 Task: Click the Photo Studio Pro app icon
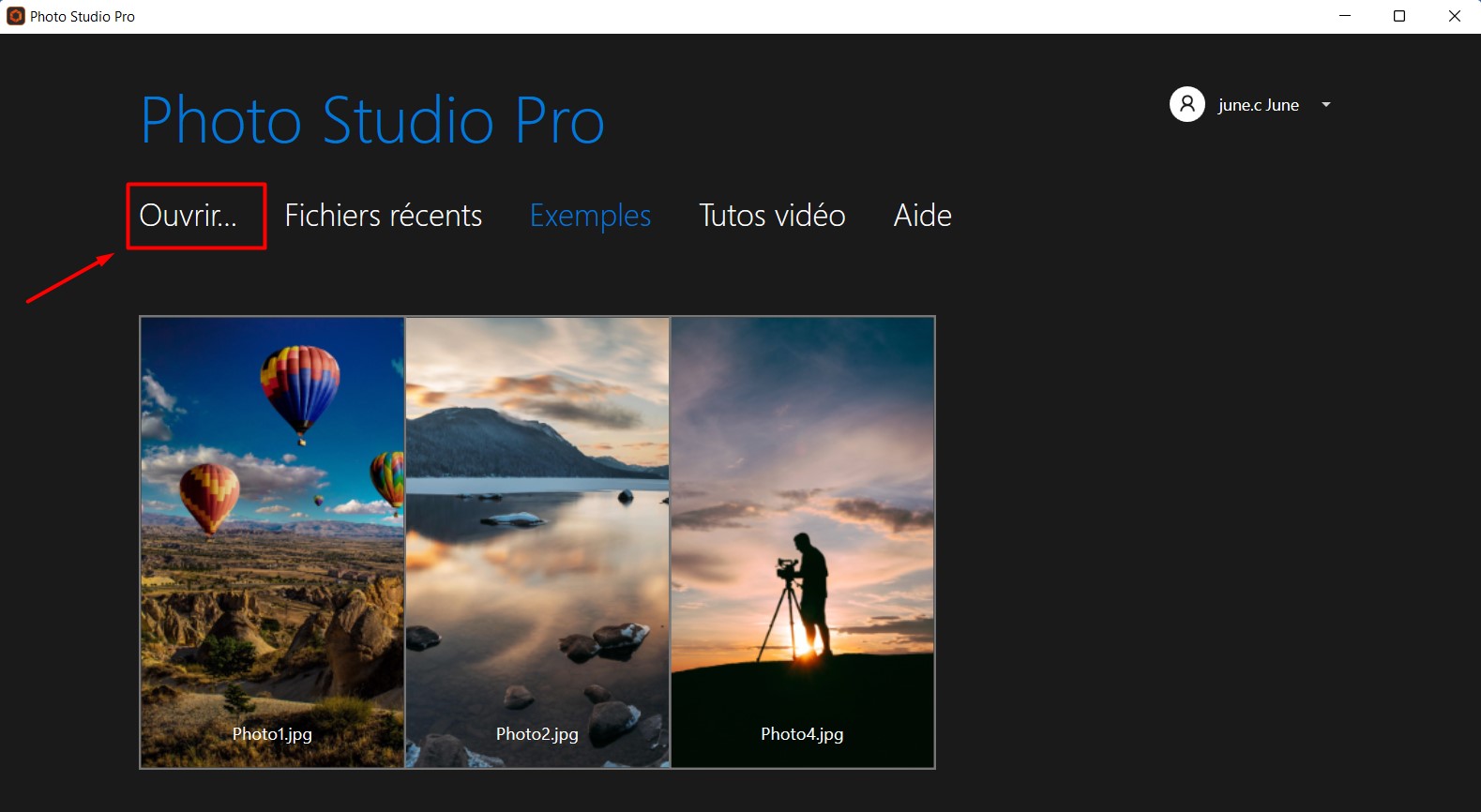coord(16,16)
